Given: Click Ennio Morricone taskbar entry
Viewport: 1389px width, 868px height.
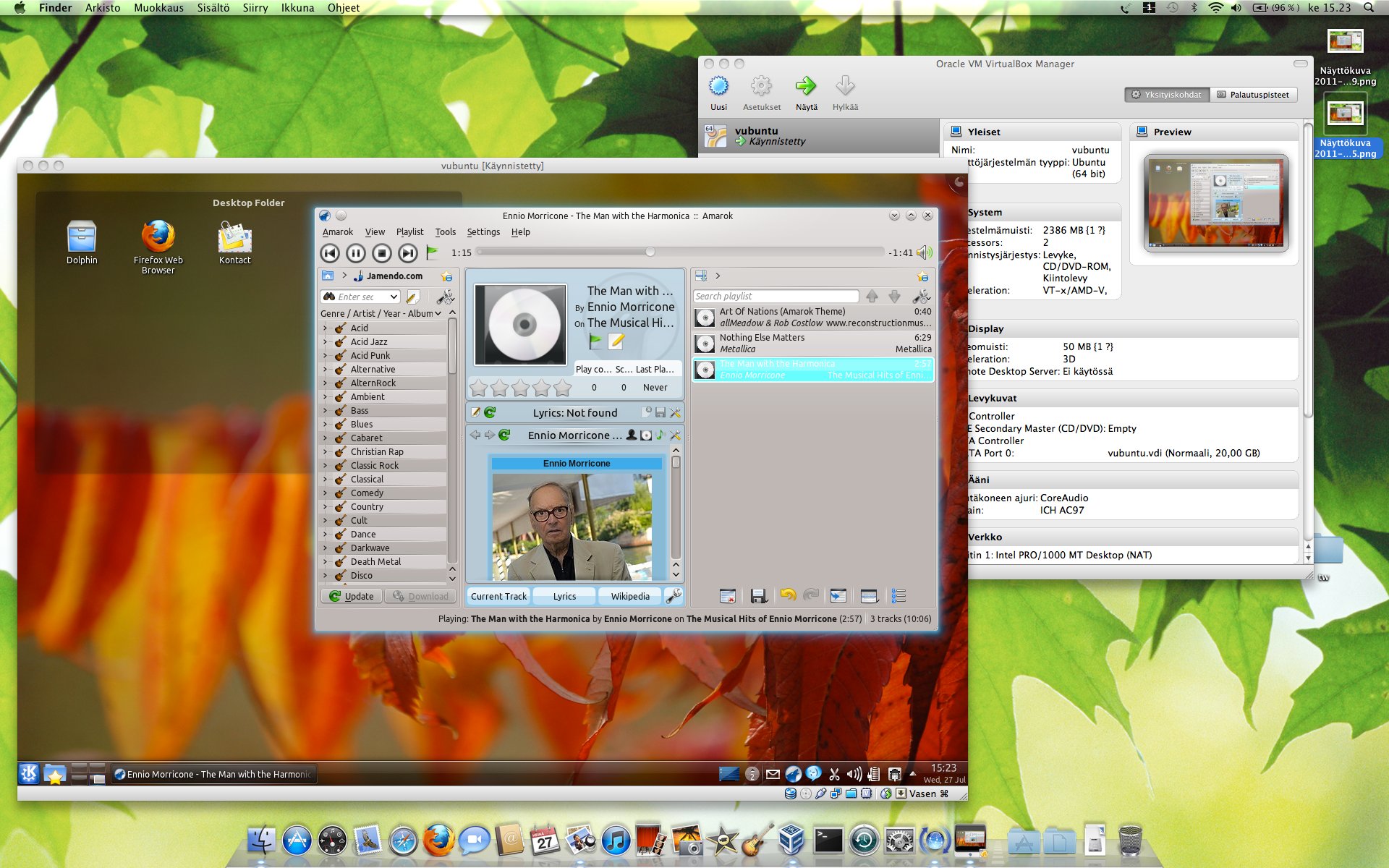Looking at the screenshot, I should point(214,774).
